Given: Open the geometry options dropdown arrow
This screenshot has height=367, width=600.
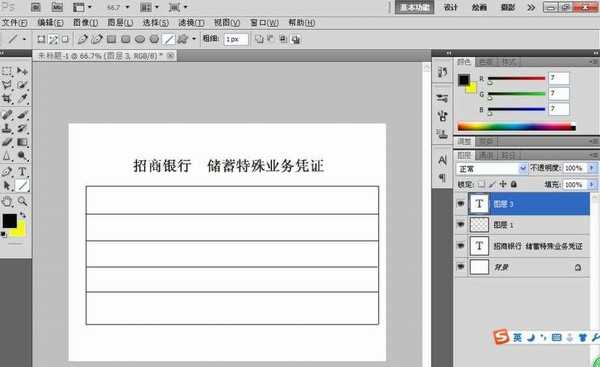Looking at the screenshot, I should pyautogui.click(x=194, y=39).
